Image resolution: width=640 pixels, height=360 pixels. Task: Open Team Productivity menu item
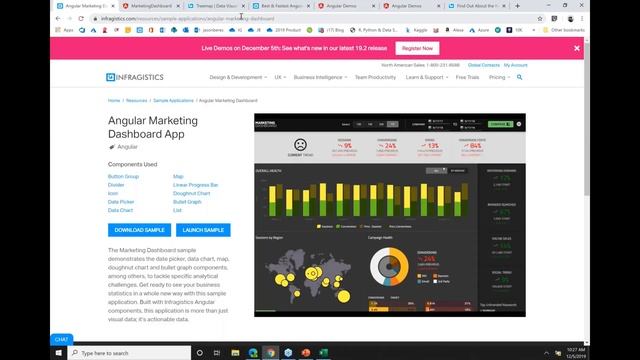(375, 77)
